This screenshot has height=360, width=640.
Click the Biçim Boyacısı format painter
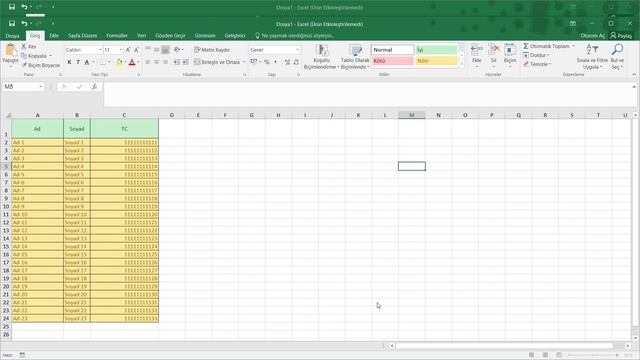click(41, 65)
